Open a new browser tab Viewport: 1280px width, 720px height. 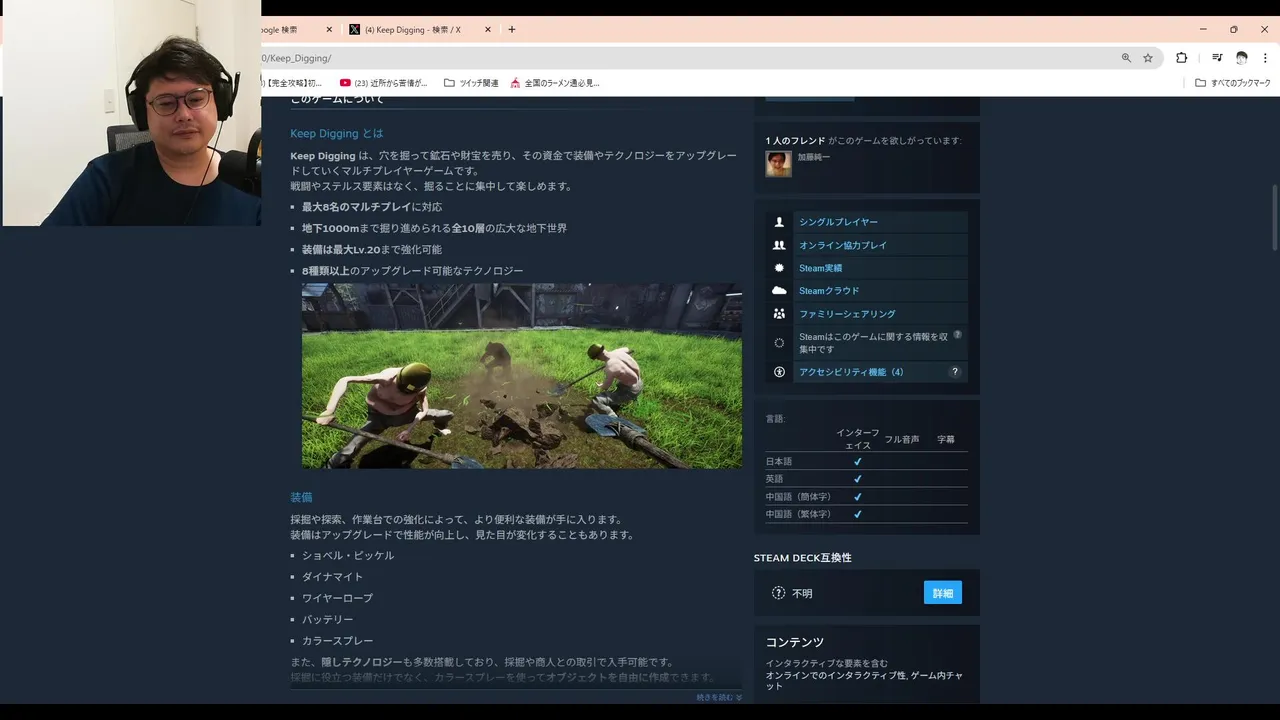[512, 30]
